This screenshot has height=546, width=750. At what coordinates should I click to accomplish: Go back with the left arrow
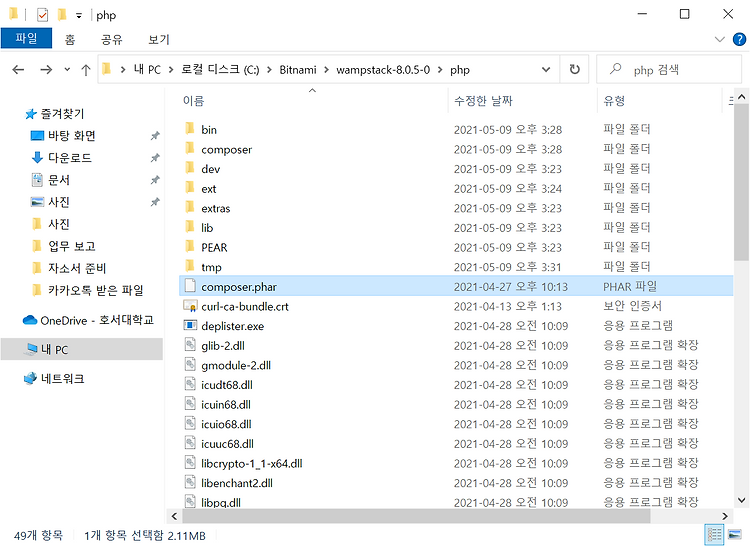[x=18, y=70]
